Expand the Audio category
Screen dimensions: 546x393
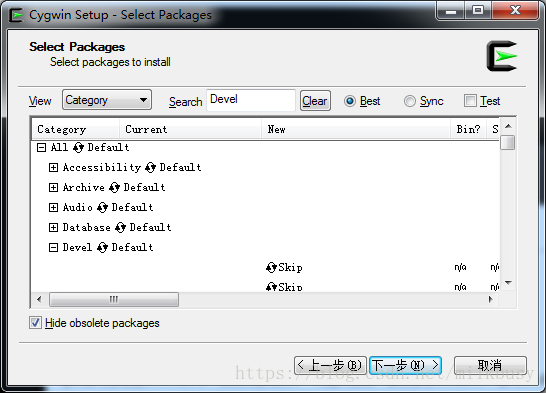tap(53, 207)
